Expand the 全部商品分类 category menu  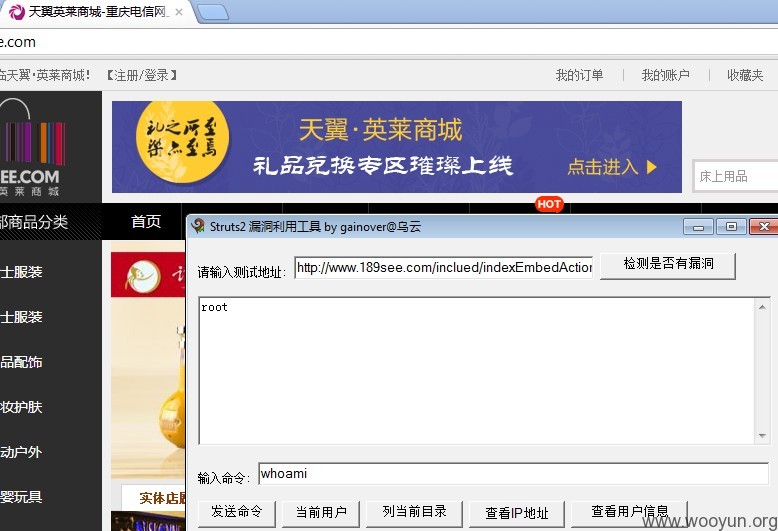point(51,222)
